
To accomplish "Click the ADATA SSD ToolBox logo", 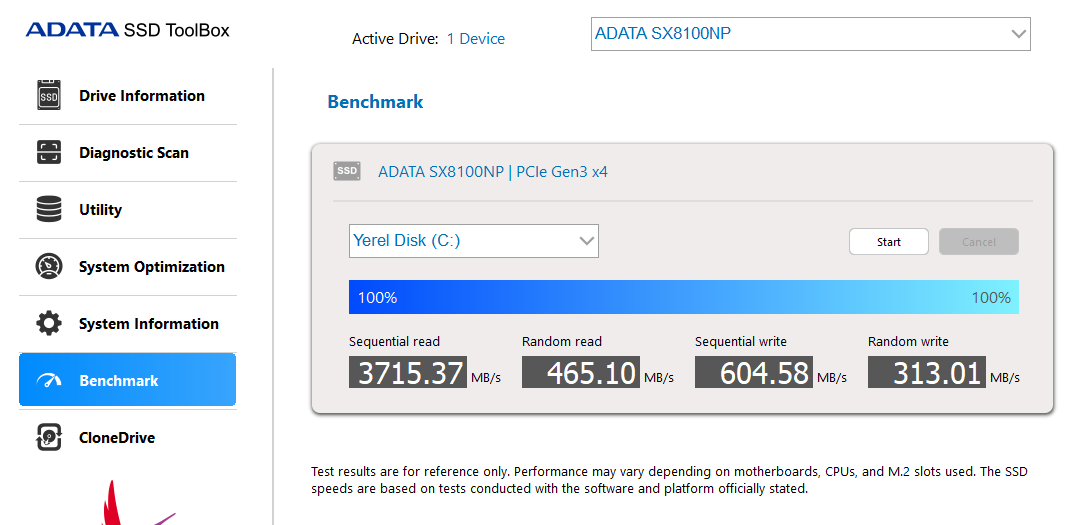I will (x=128, y=30).
